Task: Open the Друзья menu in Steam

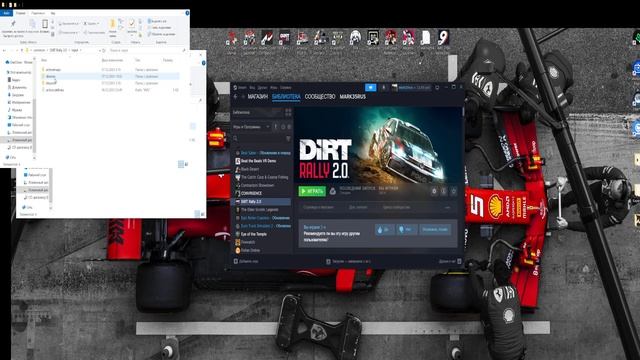Action: pos(262,87)
